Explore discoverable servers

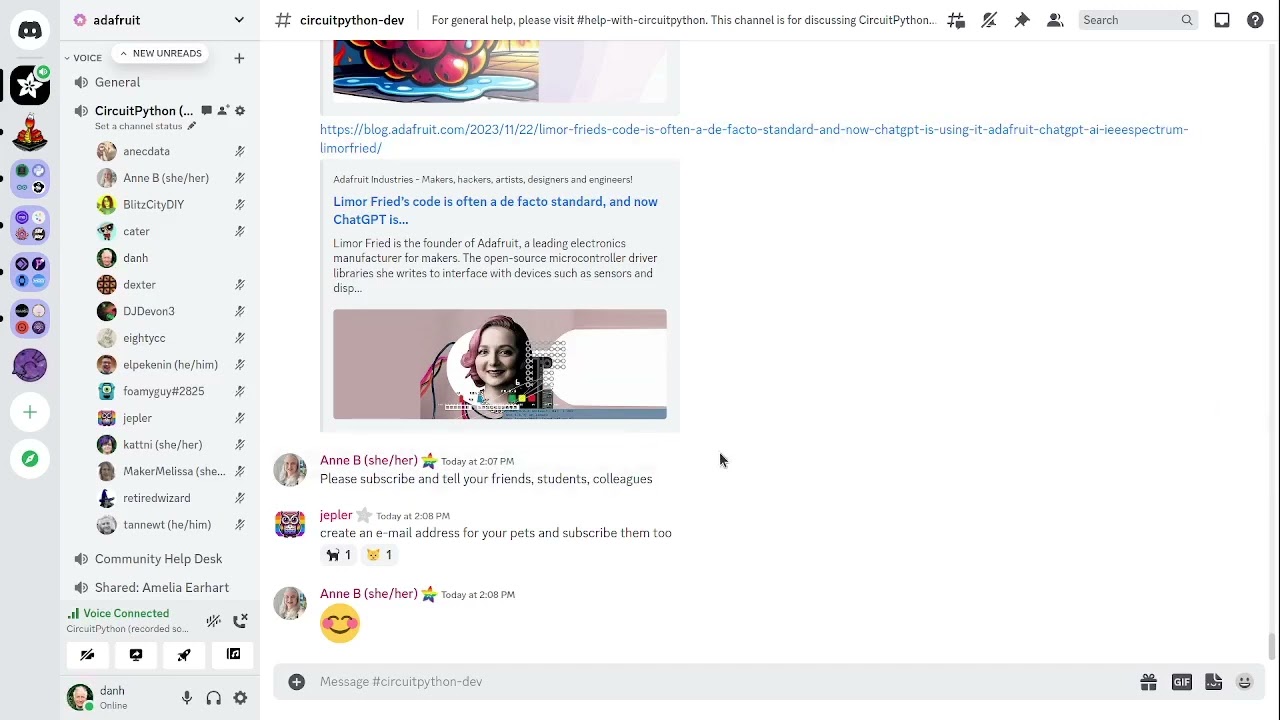click(x=30, y=459)
